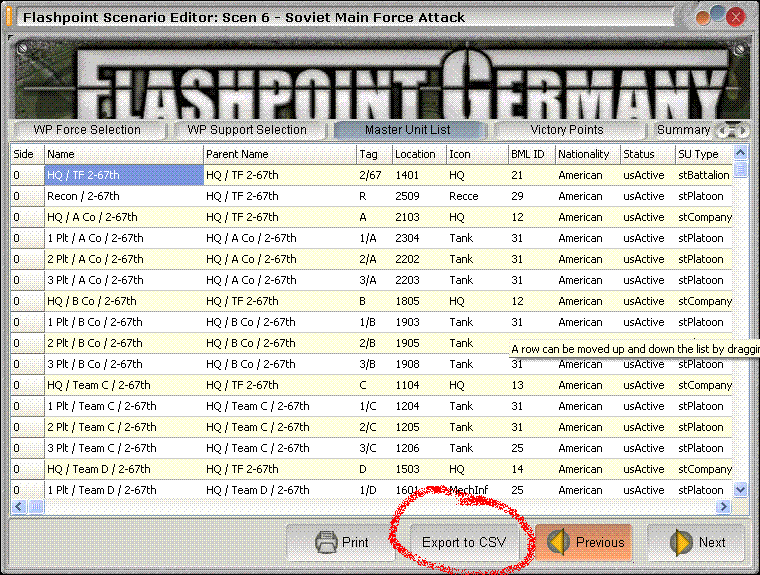Select the Master Unit List tab

pos(408,130)
